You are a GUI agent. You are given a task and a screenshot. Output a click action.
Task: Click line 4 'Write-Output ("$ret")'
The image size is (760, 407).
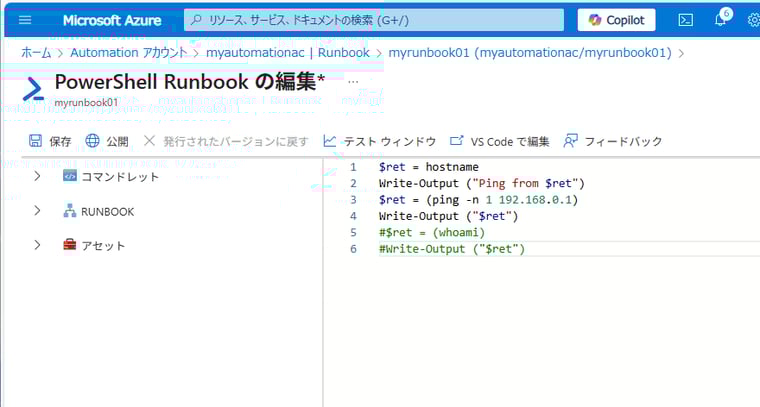click(448, 216)
